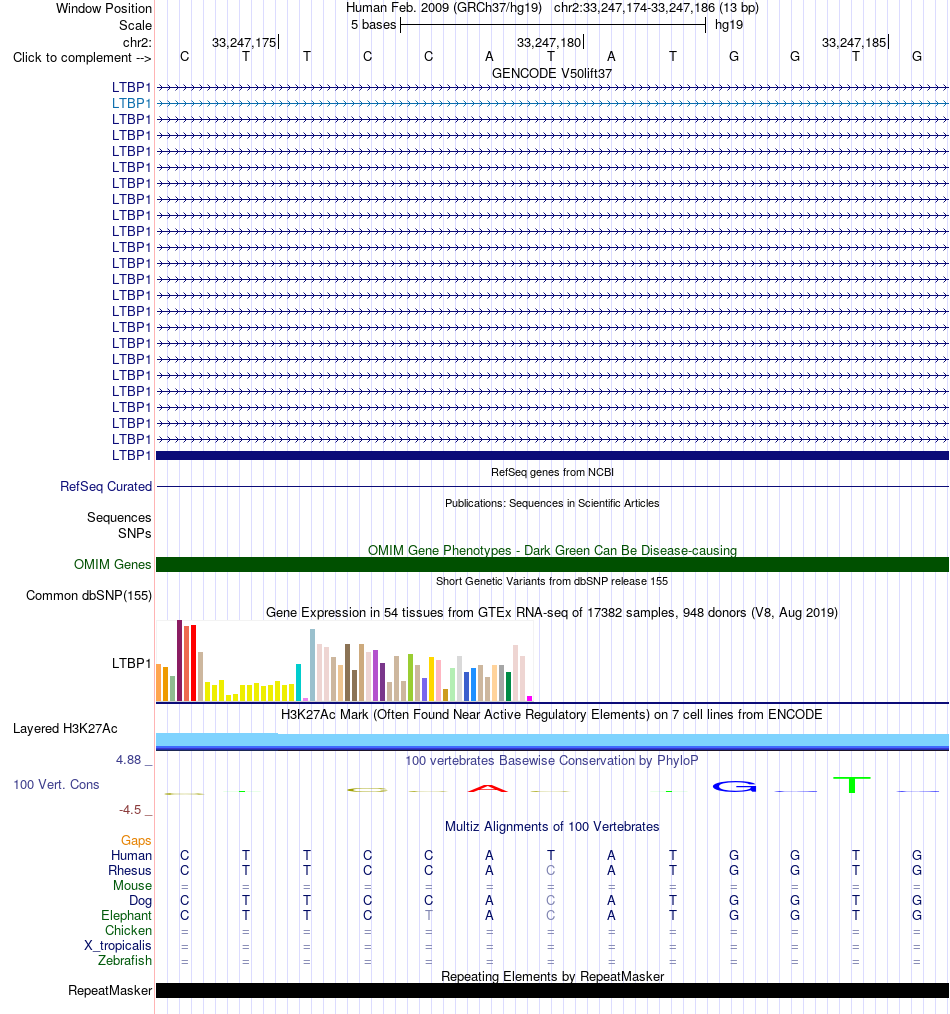Click the H3K27Ac Mark ENCODE title
950x1014 pixels.
click(x=552, y=715)
